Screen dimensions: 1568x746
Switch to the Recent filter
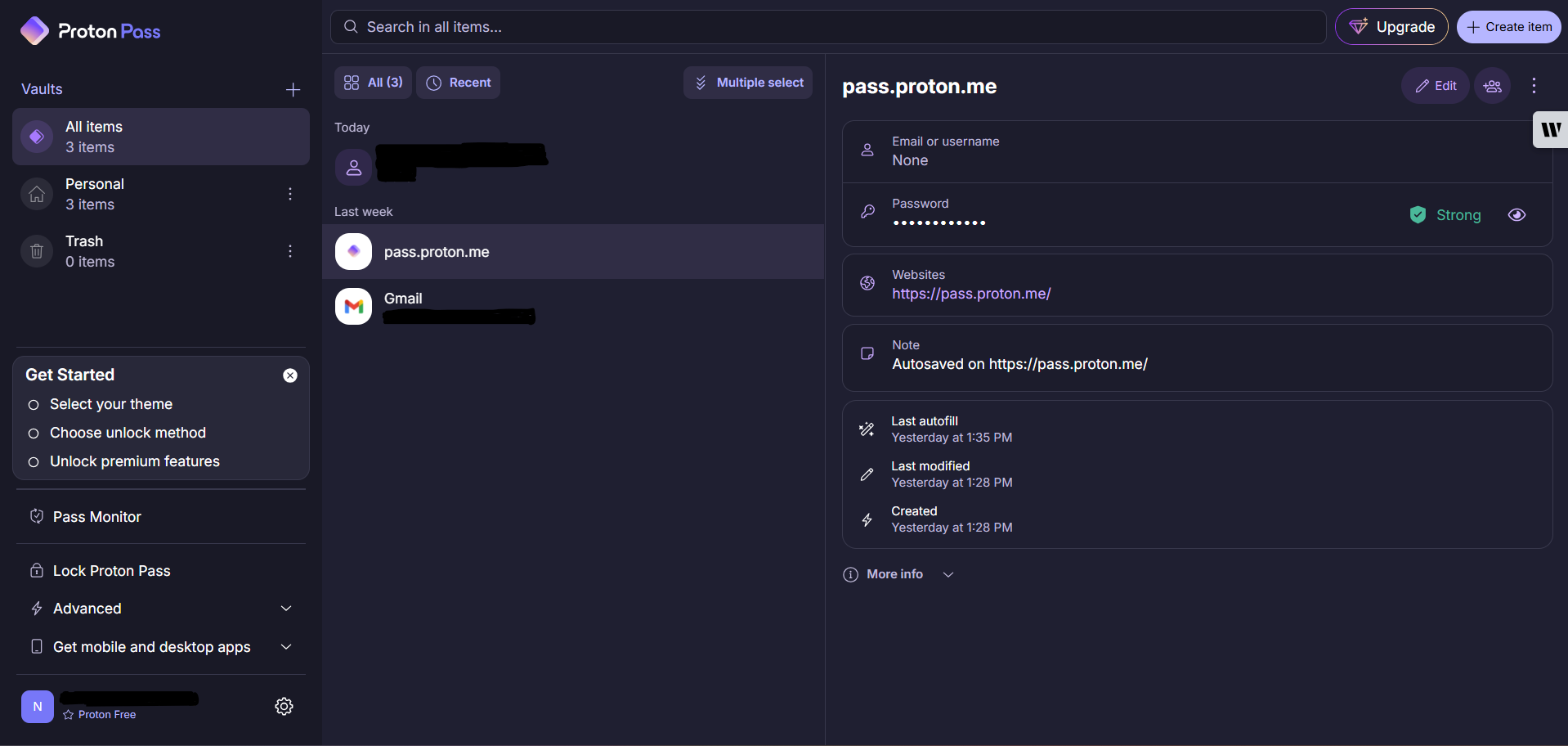459,83
